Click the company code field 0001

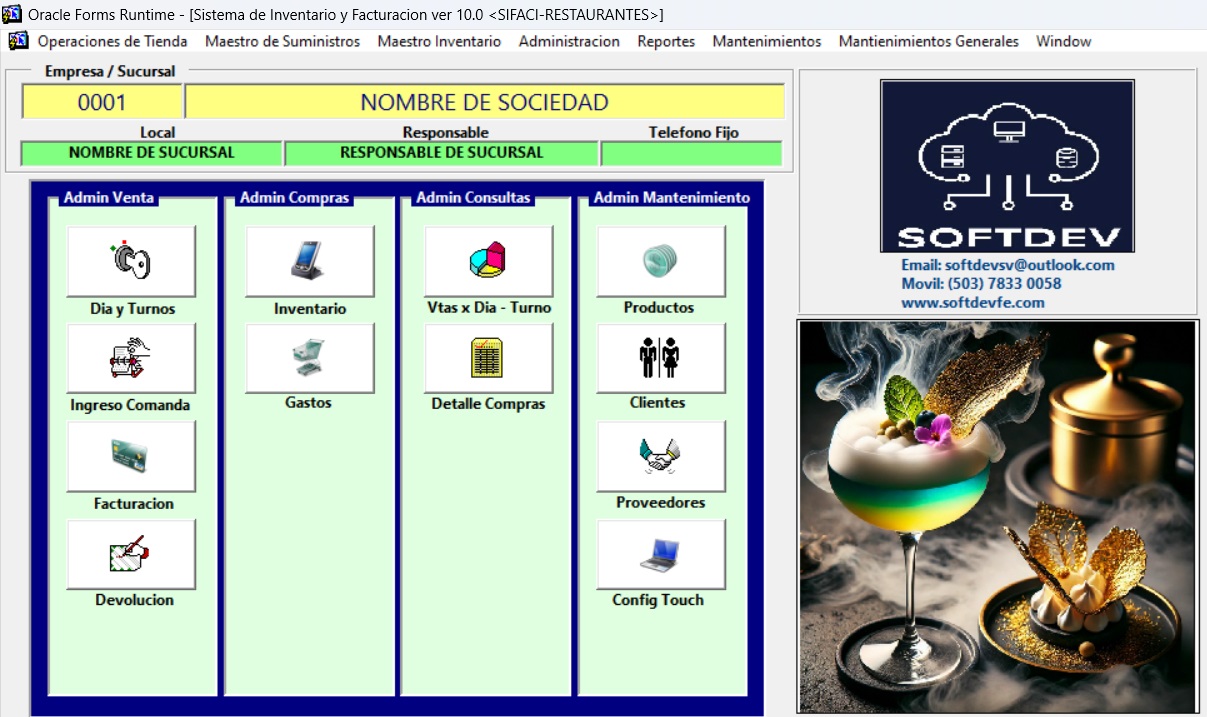coord(102,102)
